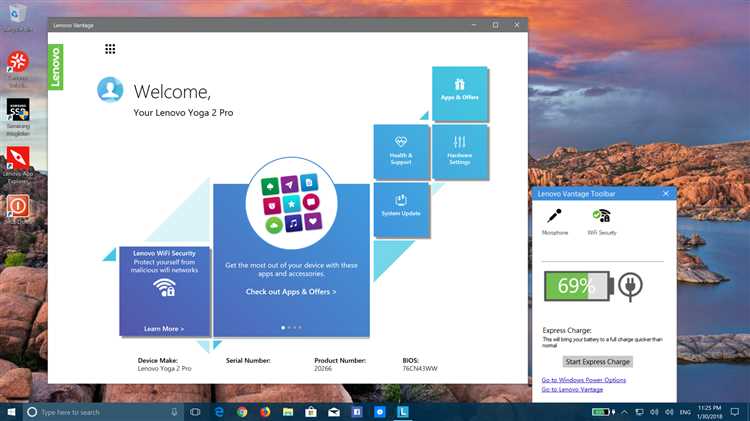
Task: Maximize the Lenovo Vantage window
Action: tap(496, 25)
